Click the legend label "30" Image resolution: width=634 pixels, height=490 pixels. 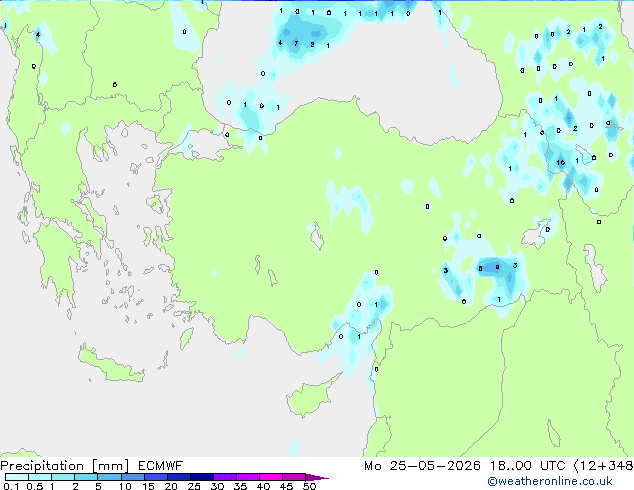tap(217, 486)
